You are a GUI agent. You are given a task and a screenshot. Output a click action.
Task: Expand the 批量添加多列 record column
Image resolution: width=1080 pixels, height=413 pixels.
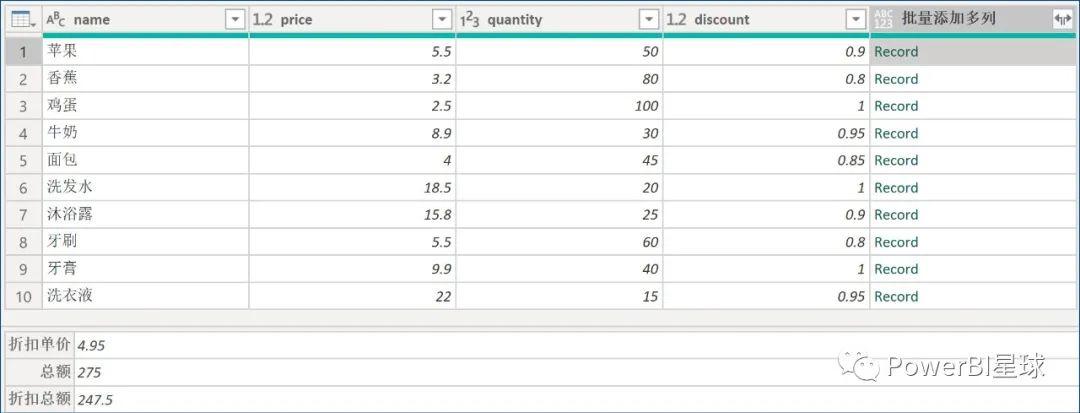[1063, 20]
